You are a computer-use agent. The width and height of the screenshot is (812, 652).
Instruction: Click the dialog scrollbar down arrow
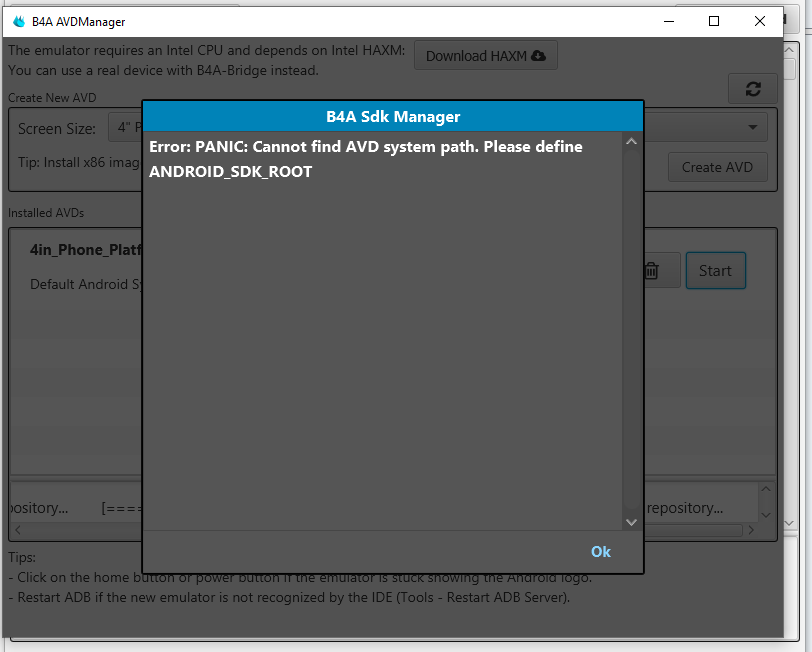point(631,522)
